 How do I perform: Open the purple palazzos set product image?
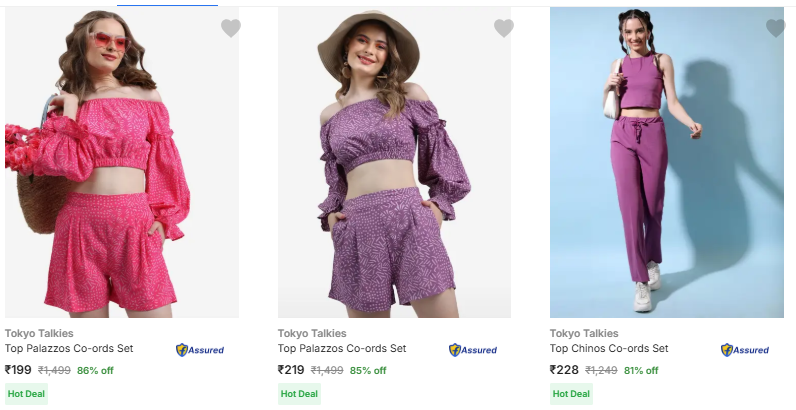pos(394,165)
